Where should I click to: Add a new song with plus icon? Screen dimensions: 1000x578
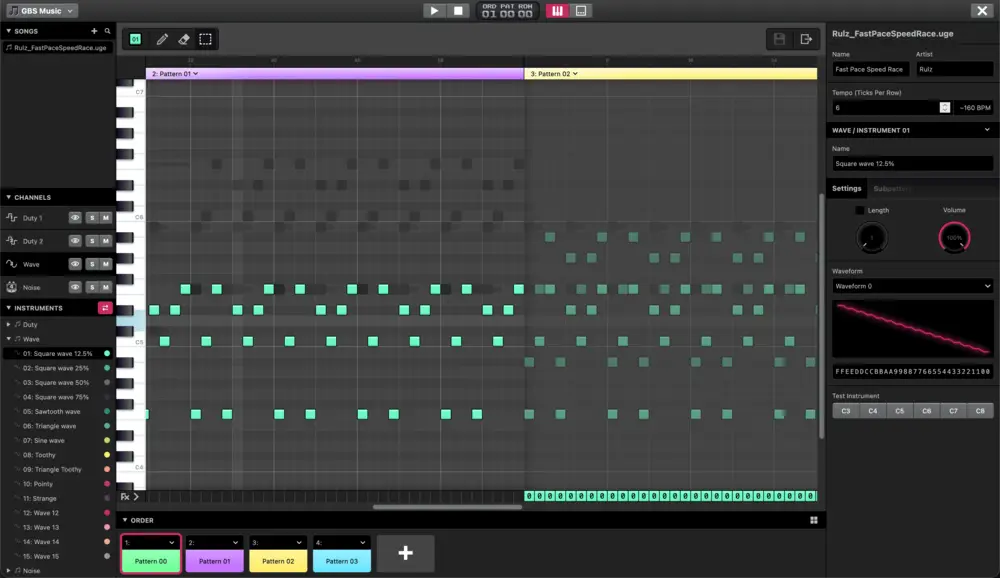click(x=94, y=31)
